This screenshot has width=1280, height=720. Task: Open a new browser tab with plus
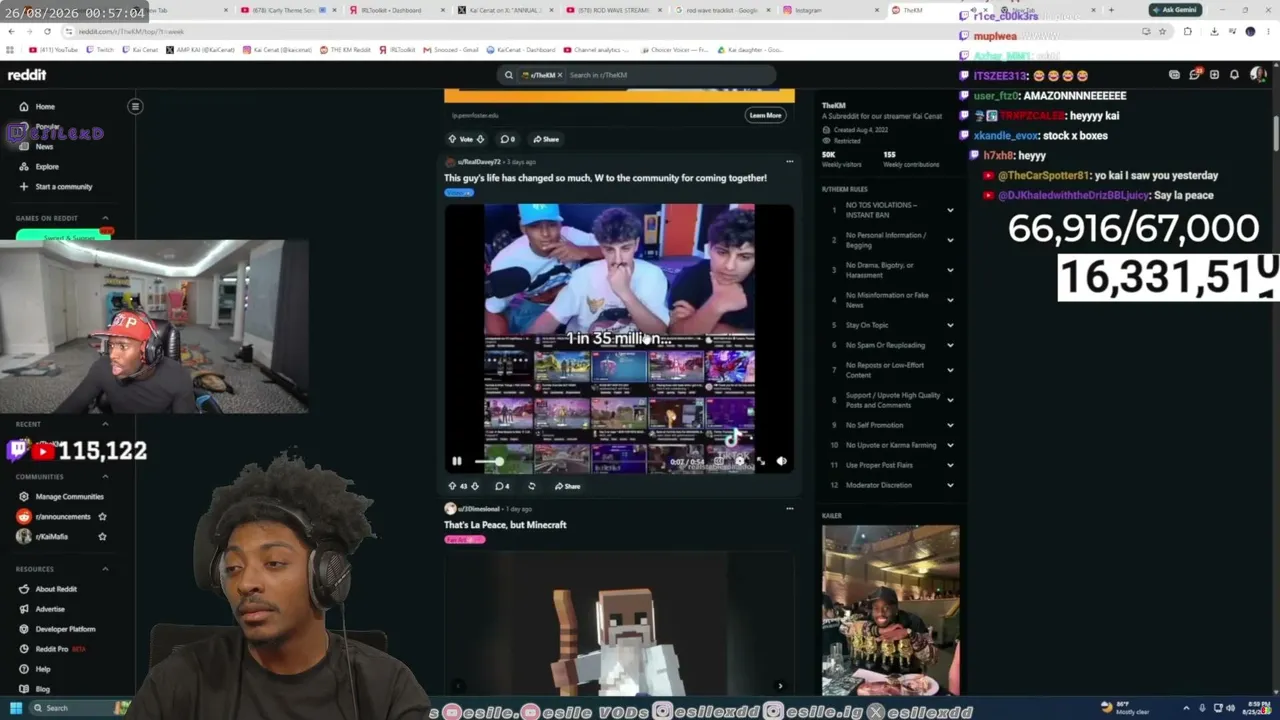tap(1111, 10)
